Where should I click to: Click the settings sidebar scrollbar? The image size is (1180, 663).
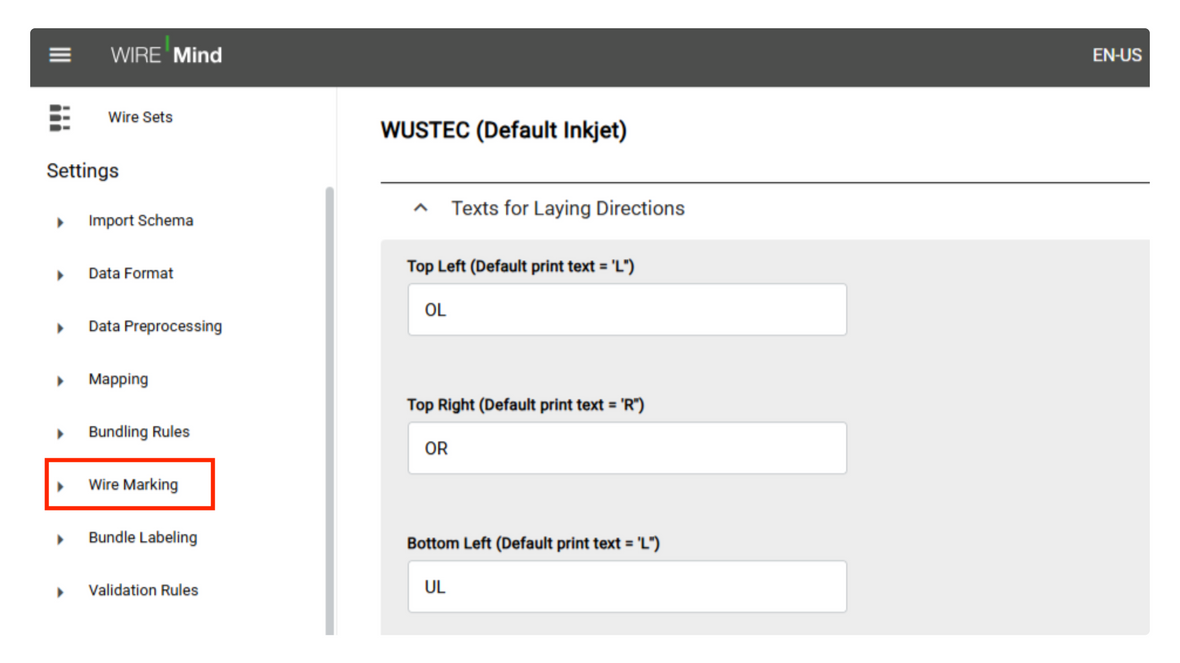[329, 411]
